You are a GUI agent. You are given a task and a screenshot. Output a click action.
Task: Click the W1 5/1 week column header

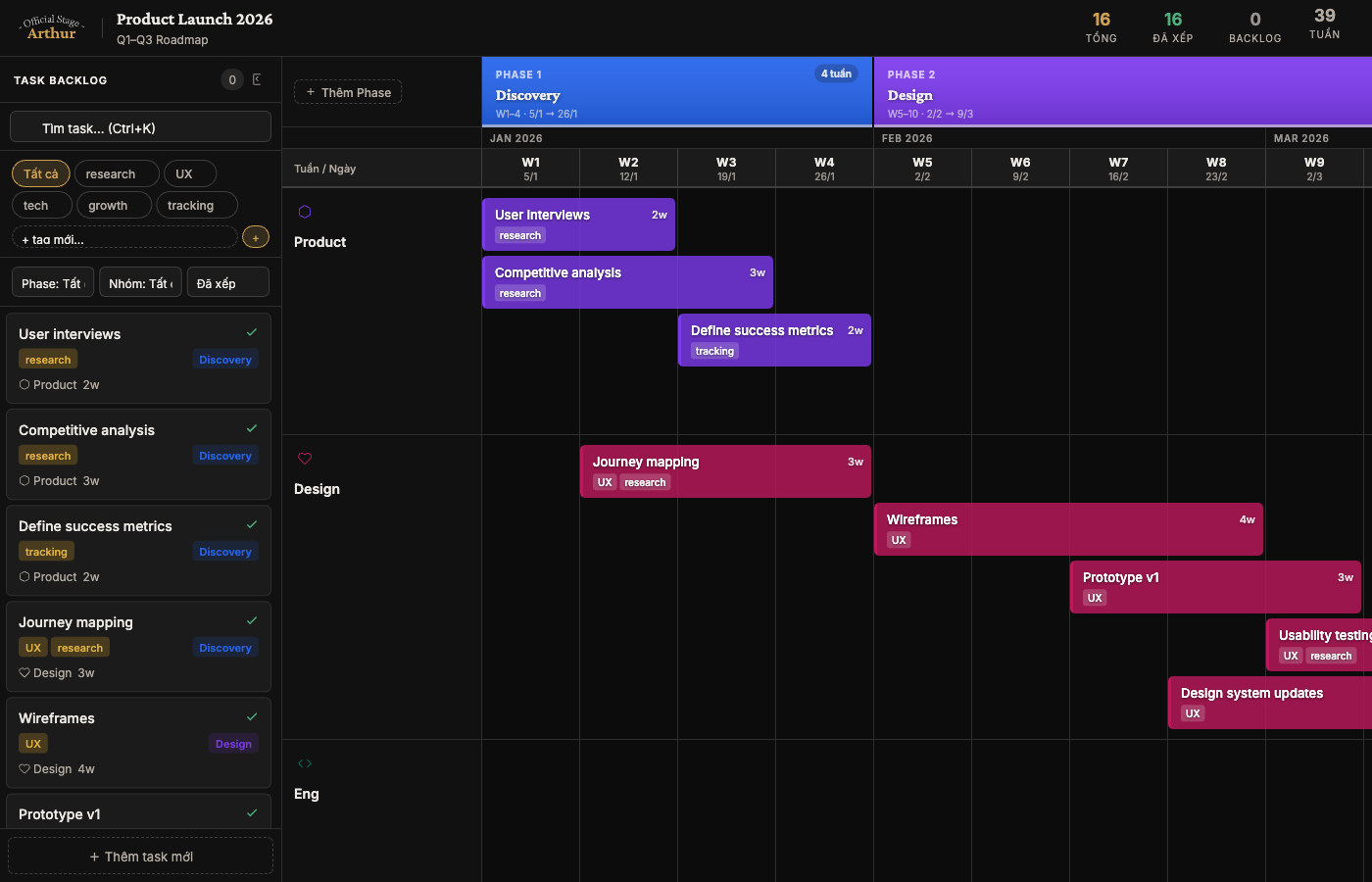(530, 169)
